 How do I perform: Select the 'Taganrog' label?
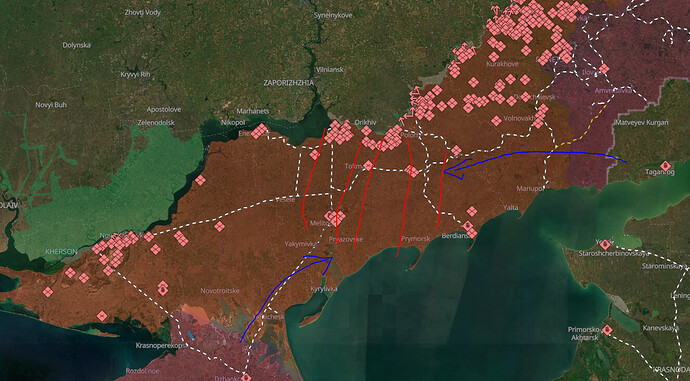[x=660, y=172]
